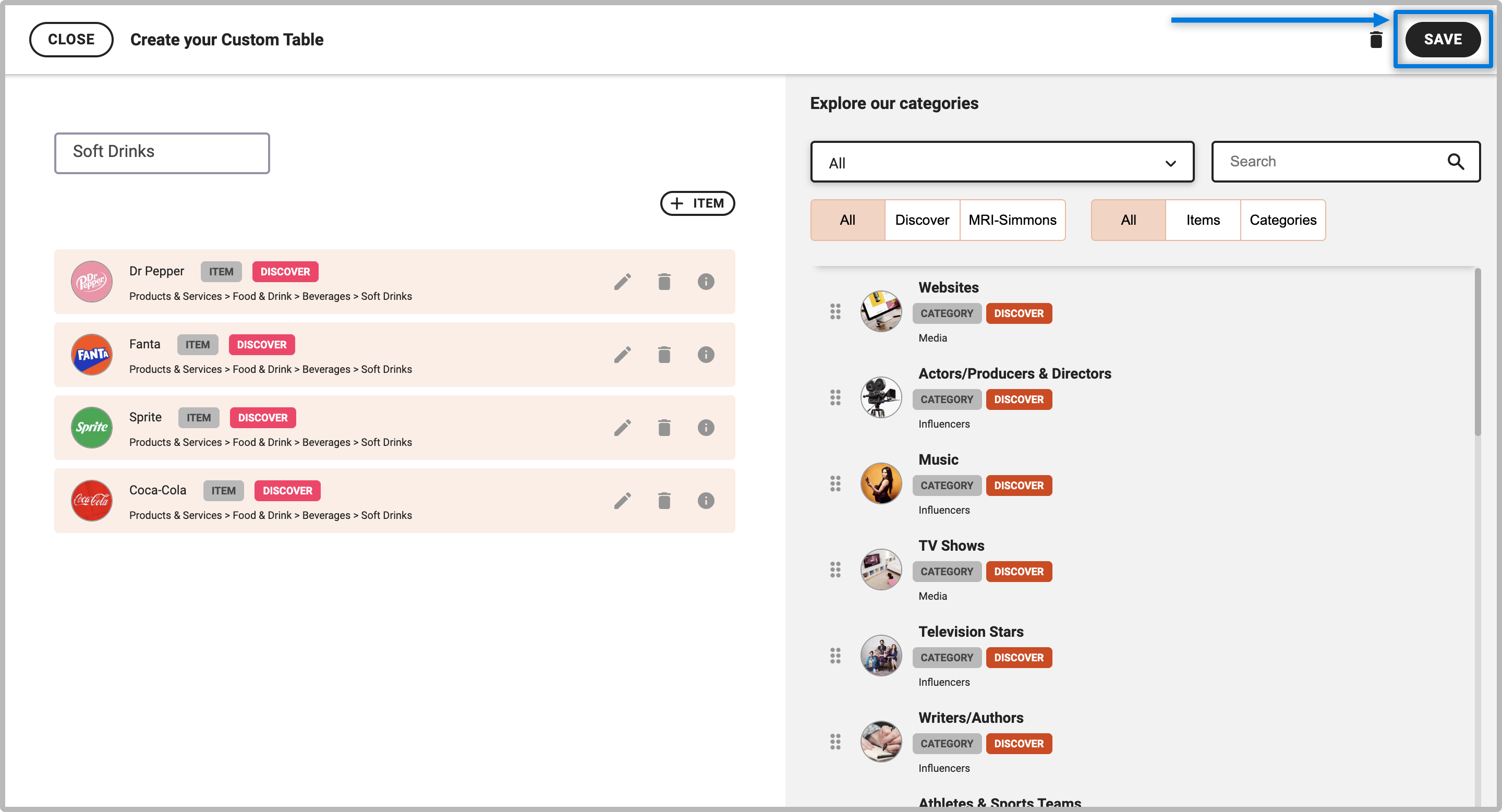Filter the list to Items only

[x=1203, y=220]
